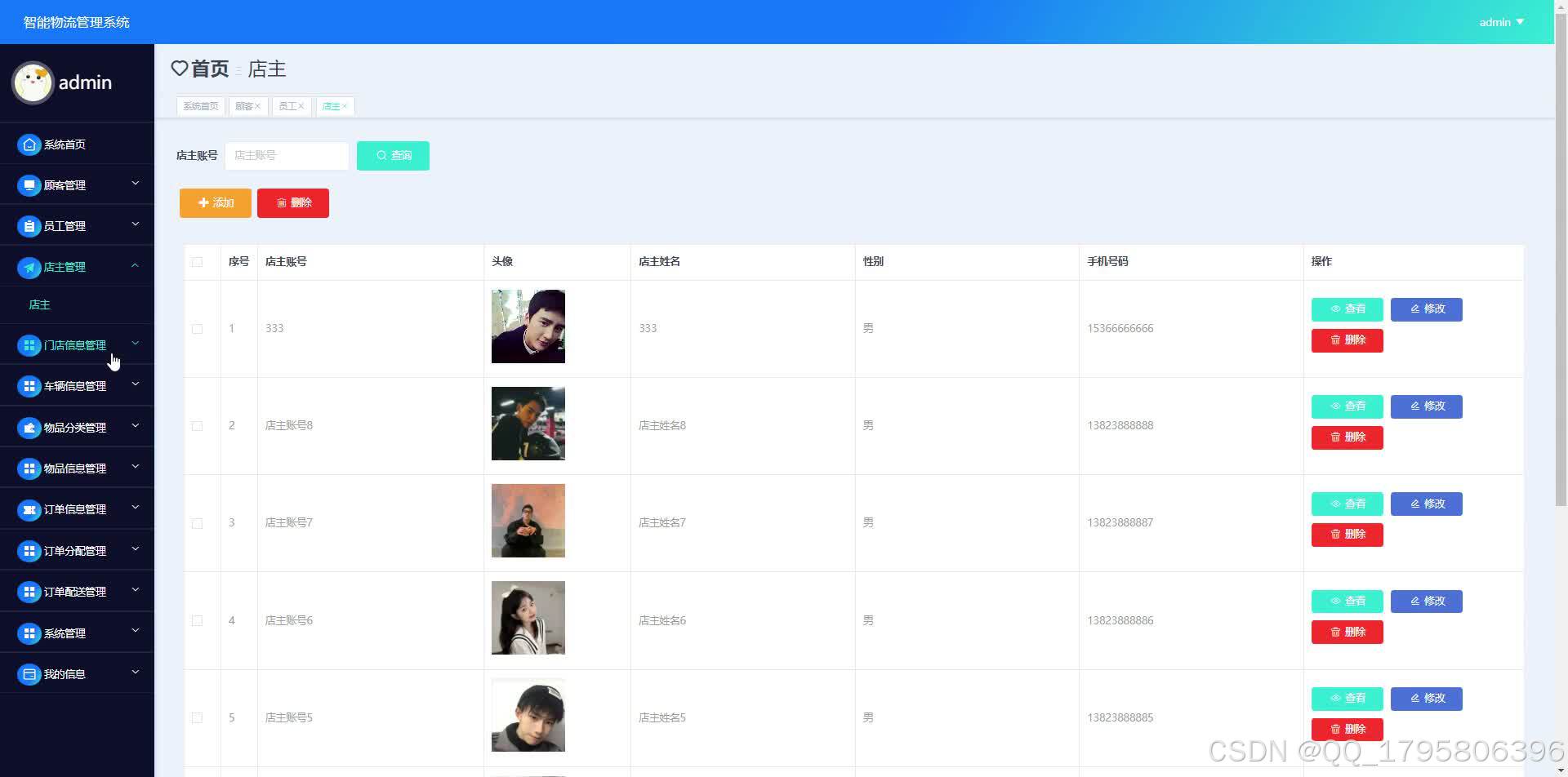The image size is (1568, 777).
Task: Click the 物品信息管理 grid icon
Action: tap(29, 468)
